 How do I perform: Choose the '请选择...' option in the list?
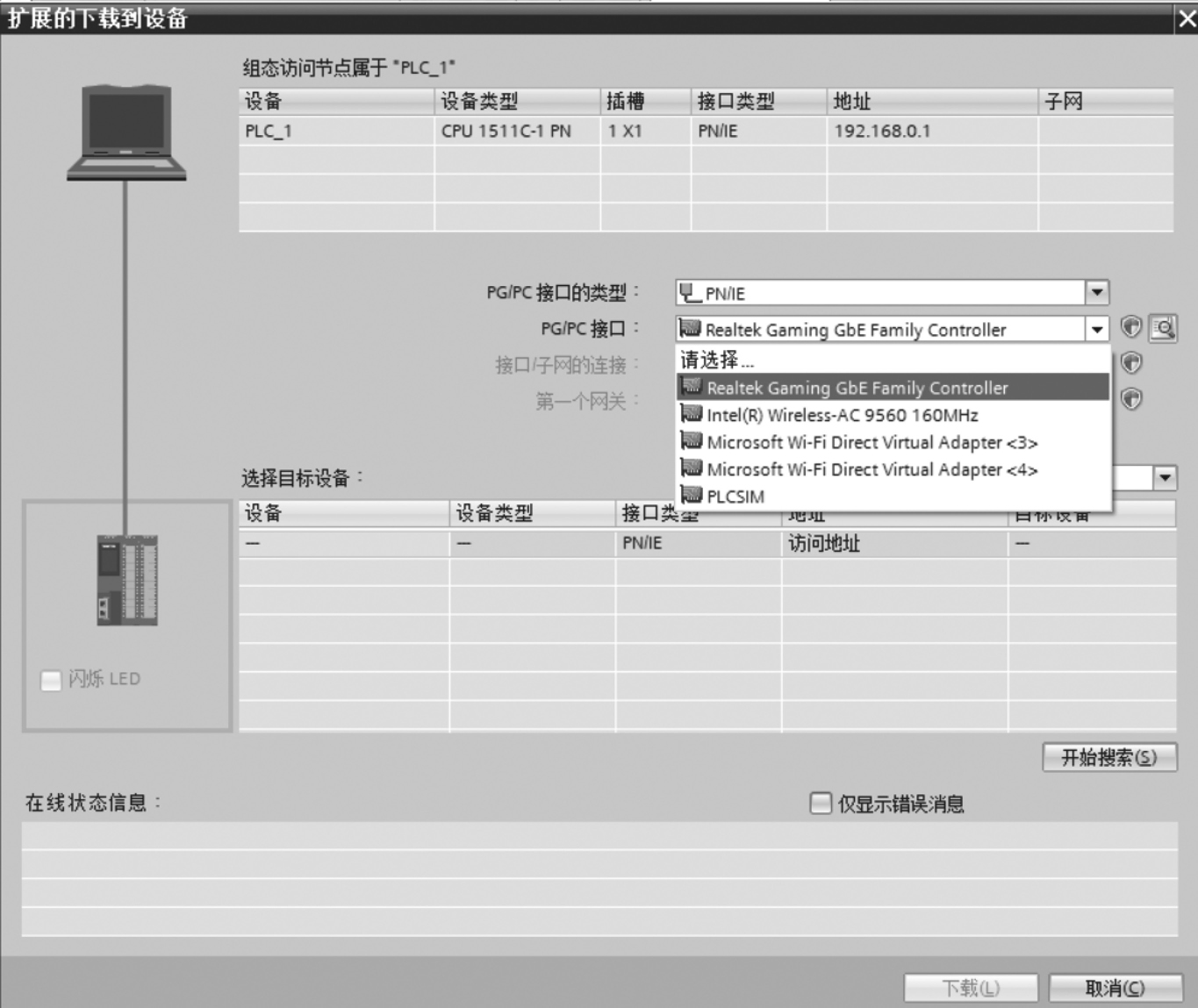click(893, 360)
